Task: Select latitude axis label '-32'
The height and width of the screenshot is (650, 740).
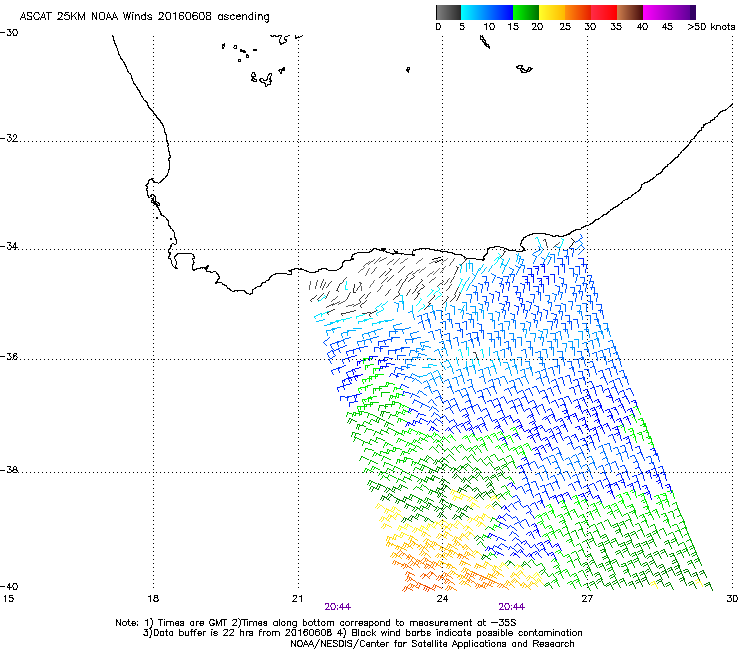Action: pyautogui.click(x=9, y=138)
